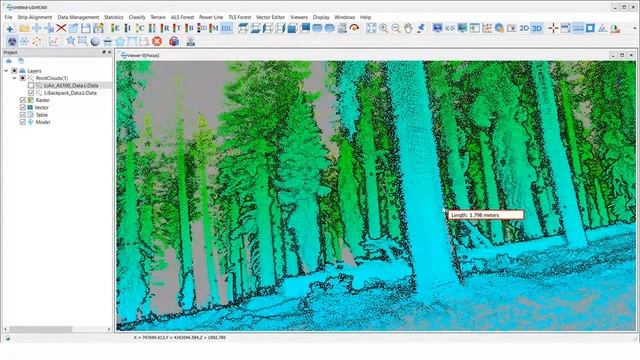The height and width of the screenshot is (360, 640).
Task: Toggle the EDL display mode icon
Action: [227, 28]
